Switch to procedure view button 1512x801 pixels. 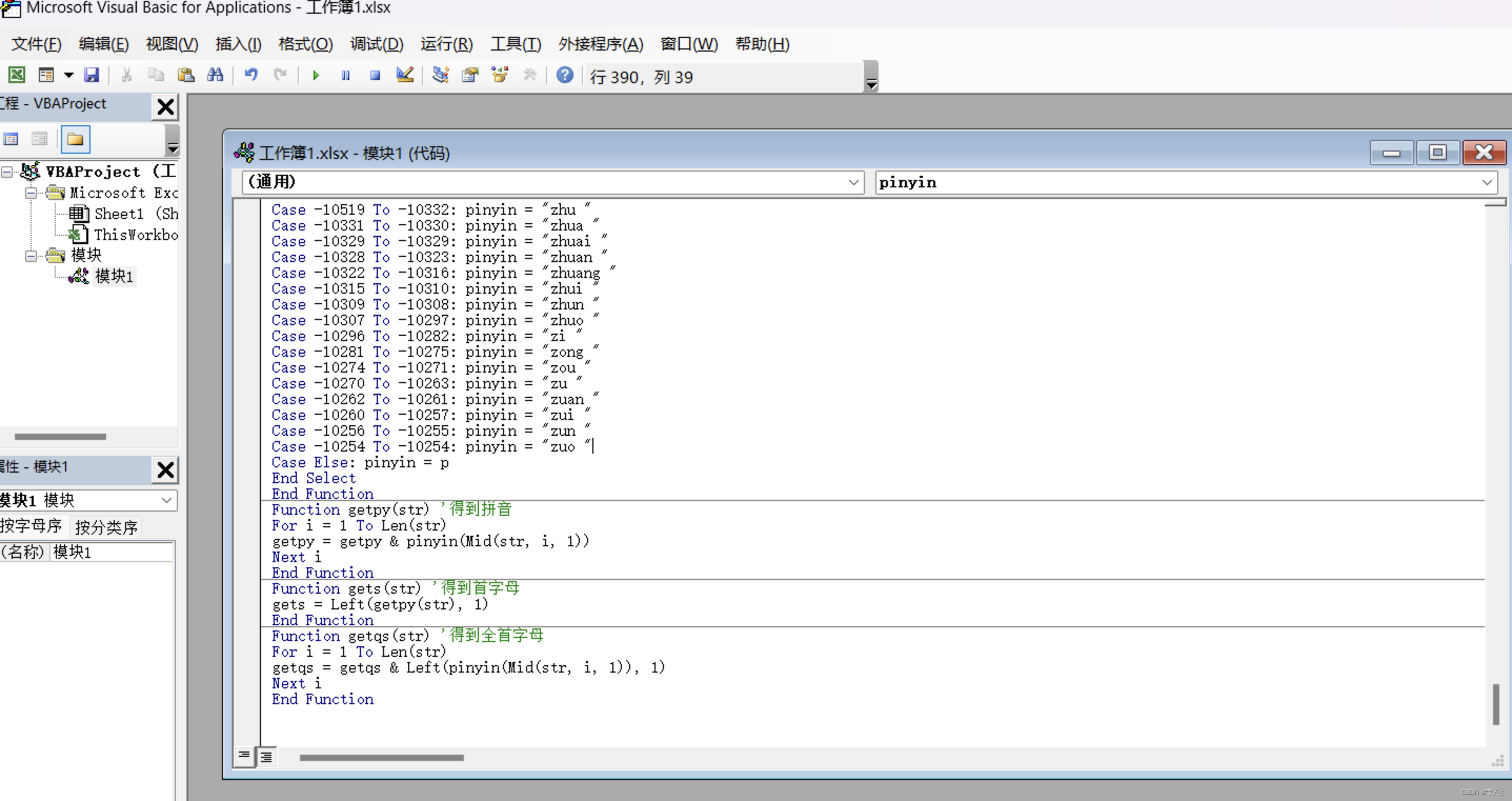[244, 755]
